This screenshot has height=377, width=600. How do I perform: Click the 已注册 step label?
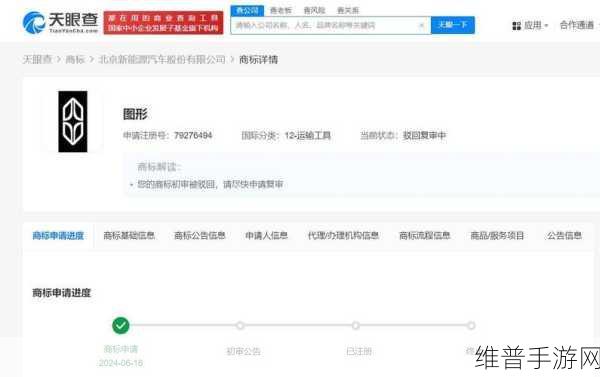pyautogui.click(x=359, y=351)
